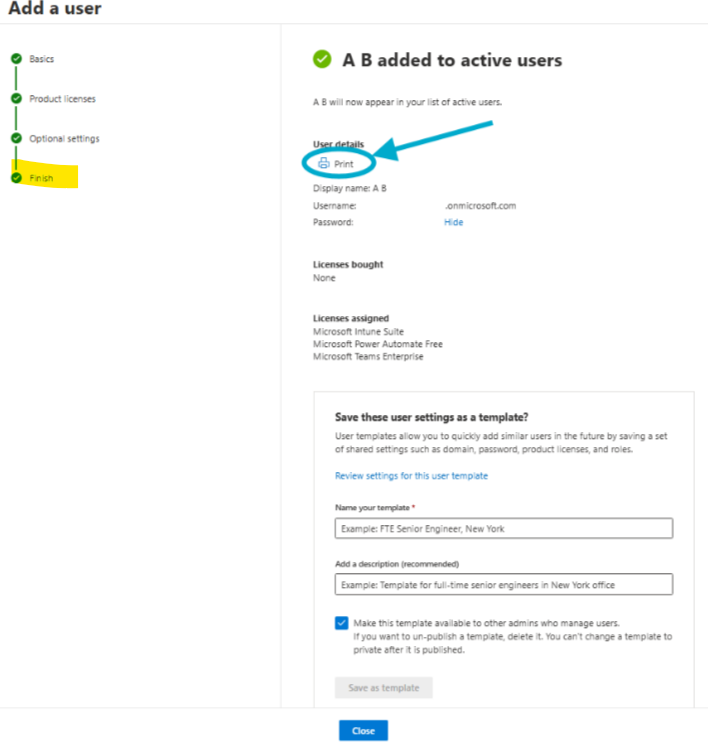Click the Add a description field

tap(504, 585)
